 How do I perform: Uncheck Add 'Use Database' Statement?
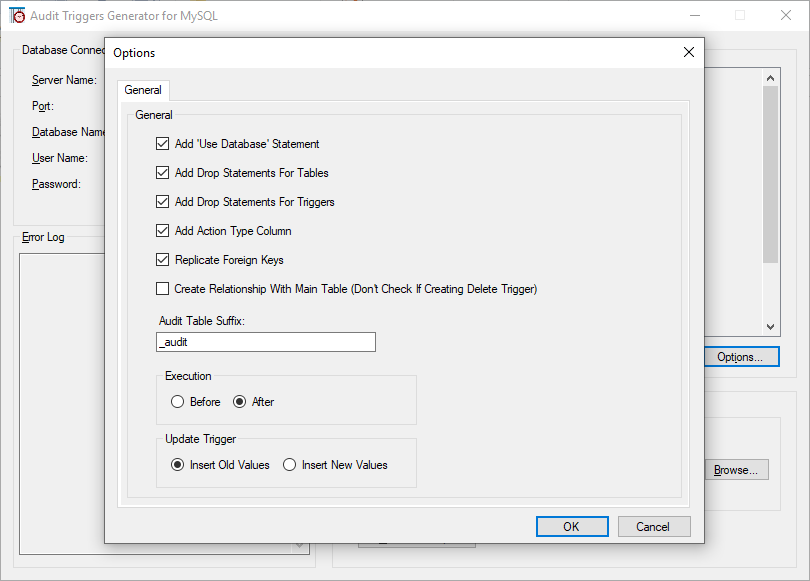click(x=163, y=143)
